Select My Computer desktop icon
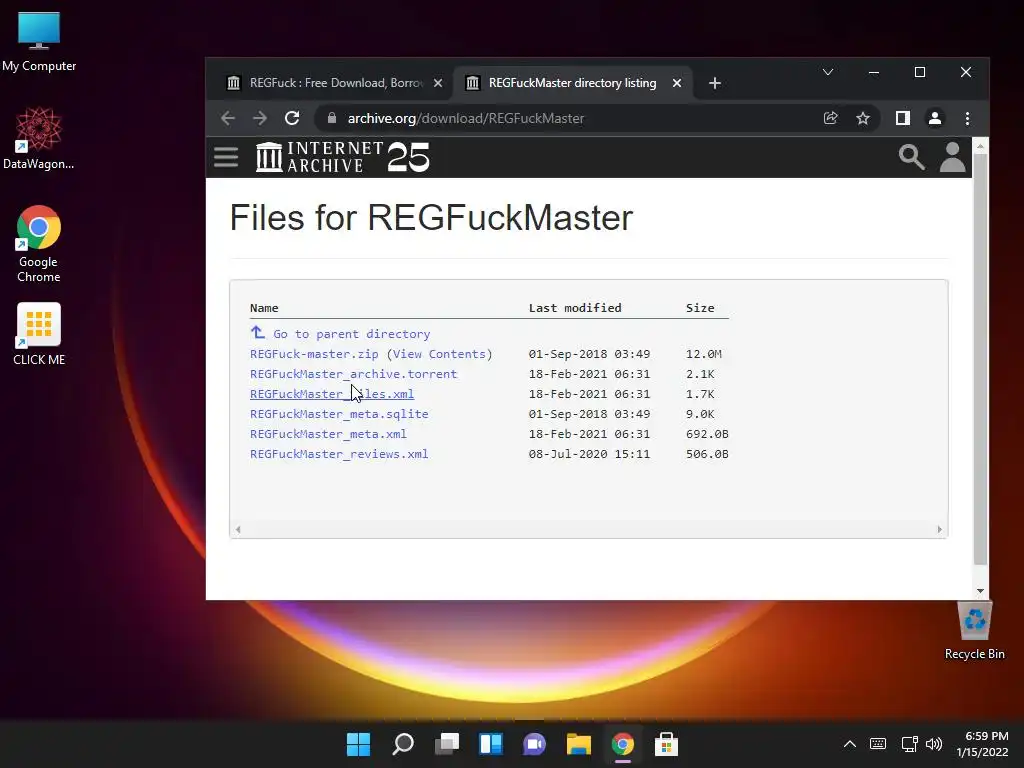Viewport: 1024px width, 768px height. [x=39, y=41]
